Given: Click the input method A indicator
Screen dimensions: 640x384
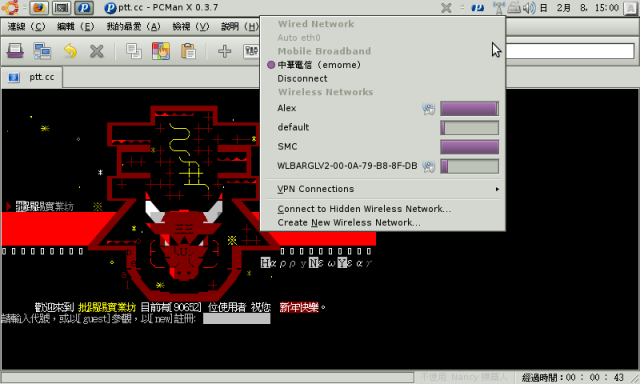Looking at the screenshot, I should click(x=631, y=8).
